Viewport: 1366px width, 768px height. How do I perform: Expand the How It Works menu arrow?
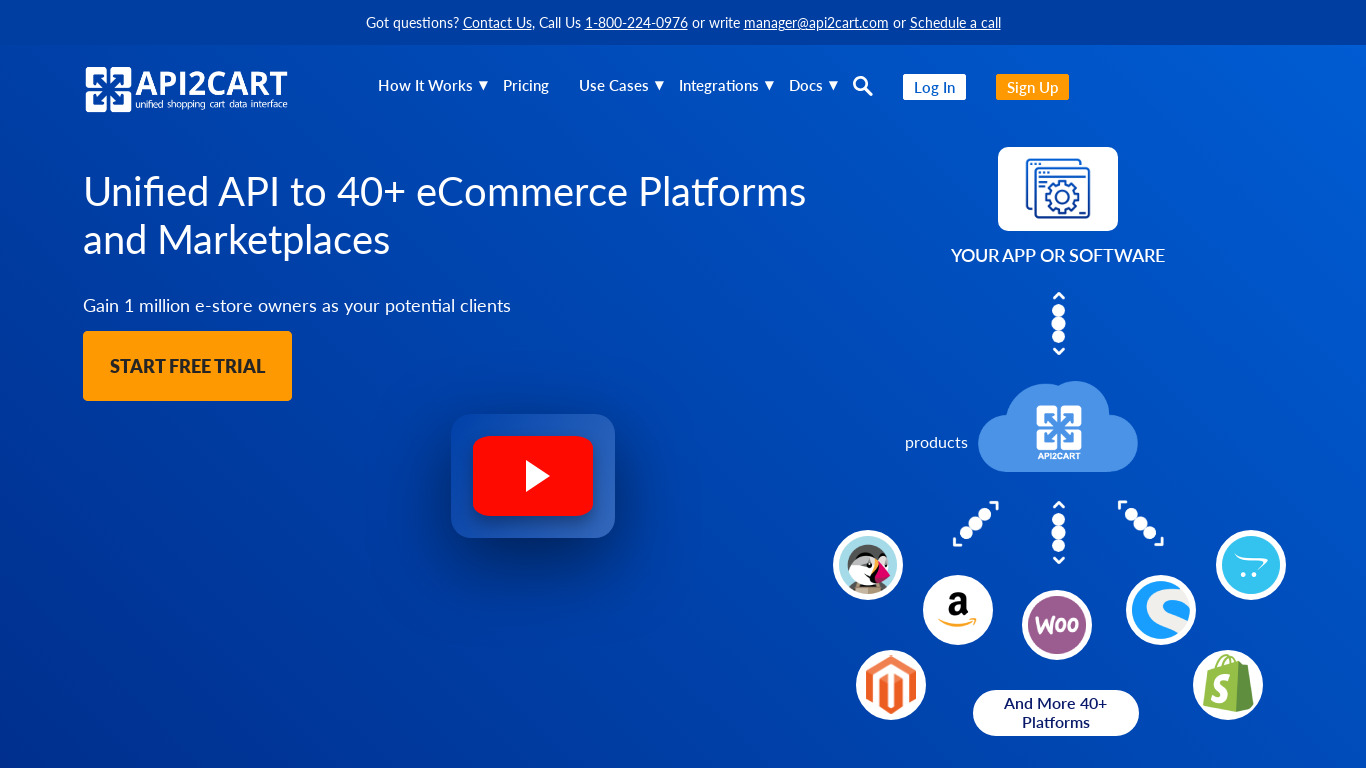tap(483, 86)
